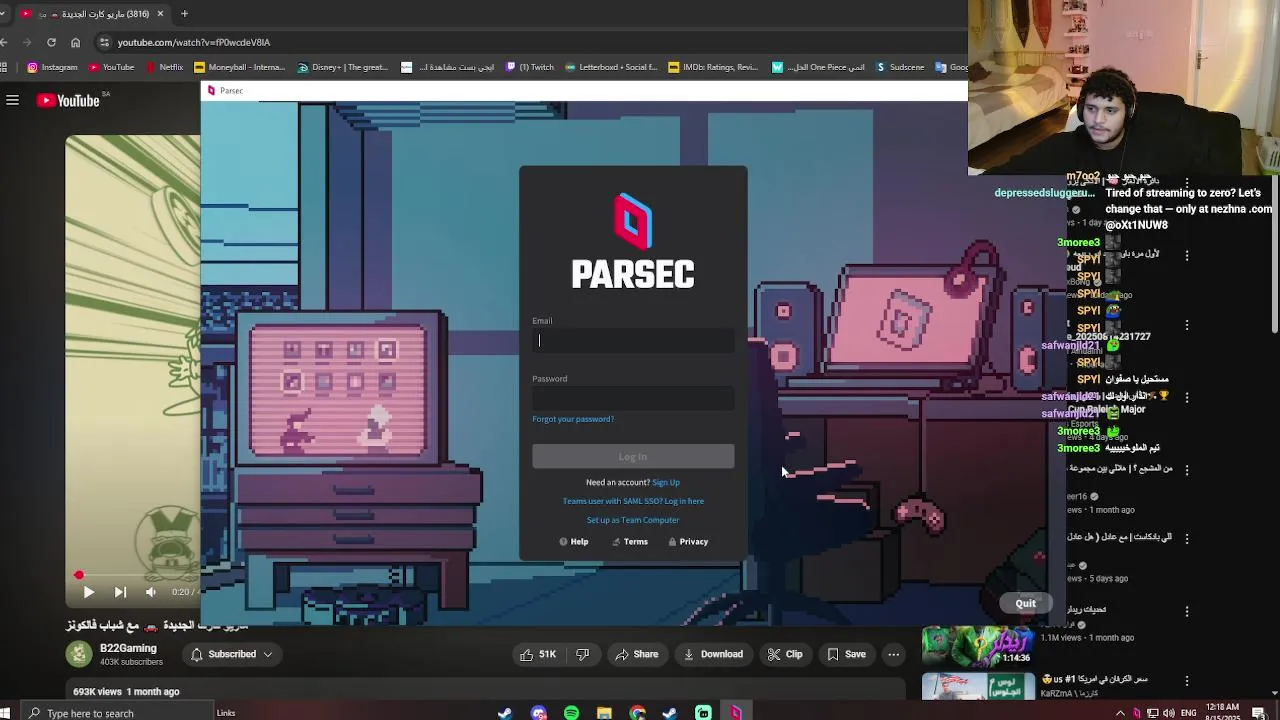Play the YouTube video

tap(88, 592)
